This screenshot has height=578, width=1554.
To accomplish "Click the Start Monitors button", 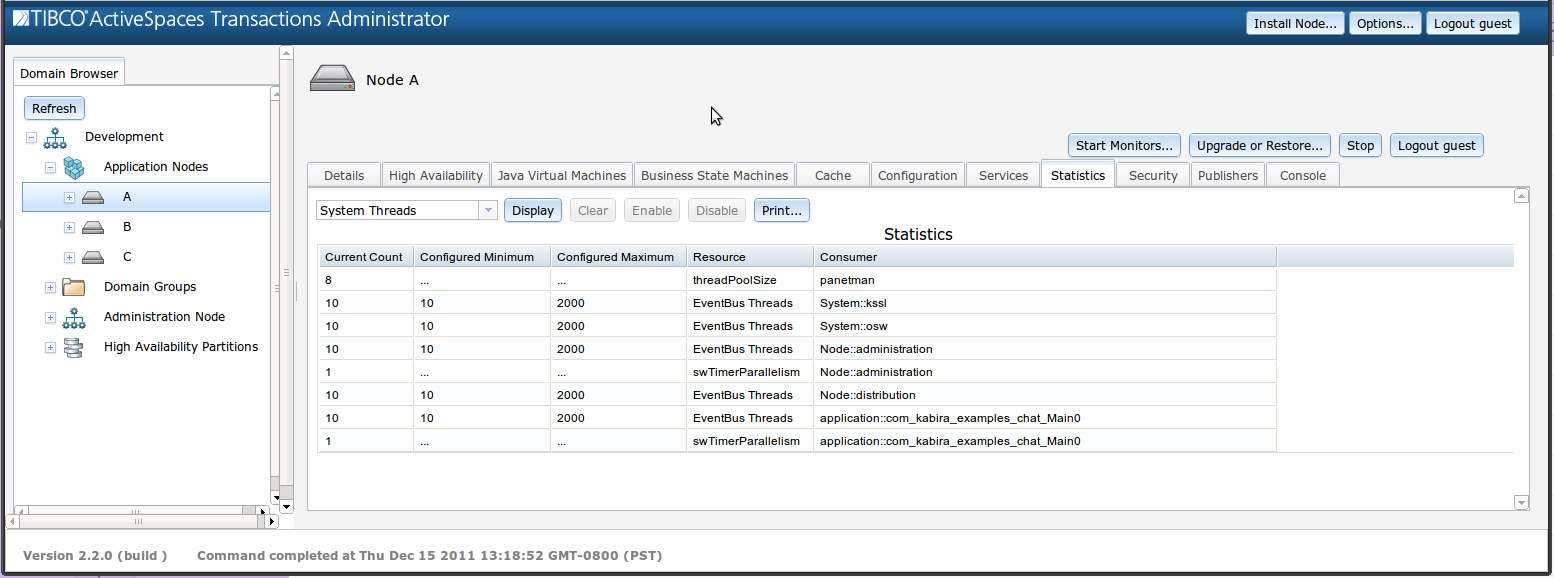I will tap(1124, 145).
